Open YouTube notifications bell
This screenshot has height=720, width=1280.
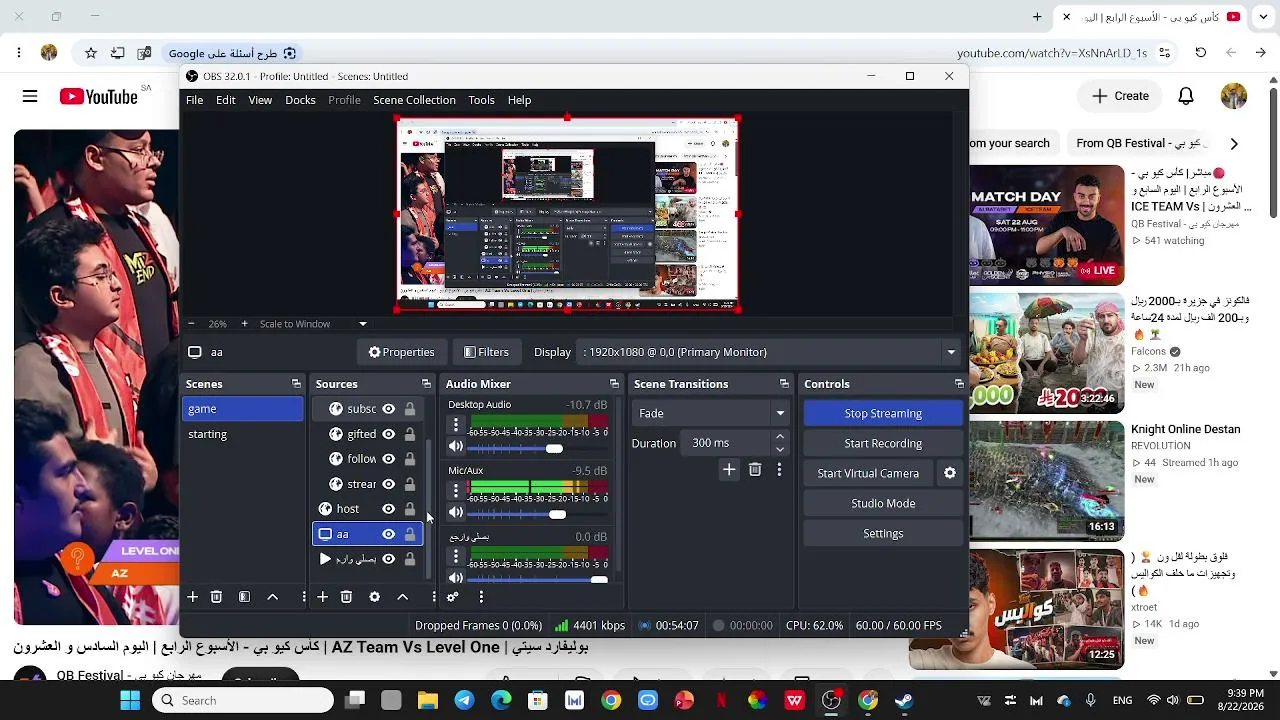[1186, 96]
